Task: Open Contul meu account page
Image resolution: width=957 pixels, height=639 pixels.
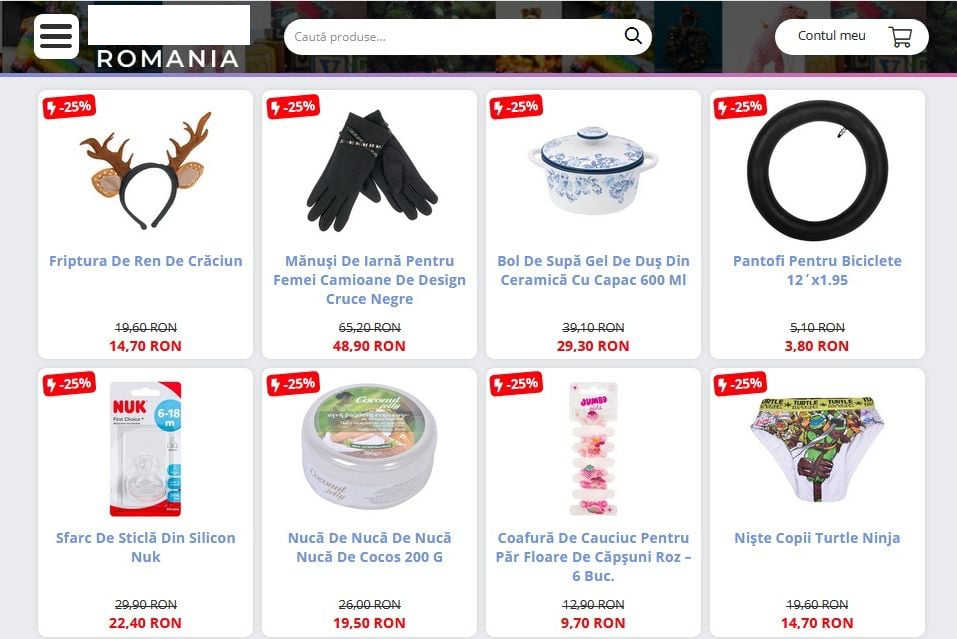Action: pos(831,36)
